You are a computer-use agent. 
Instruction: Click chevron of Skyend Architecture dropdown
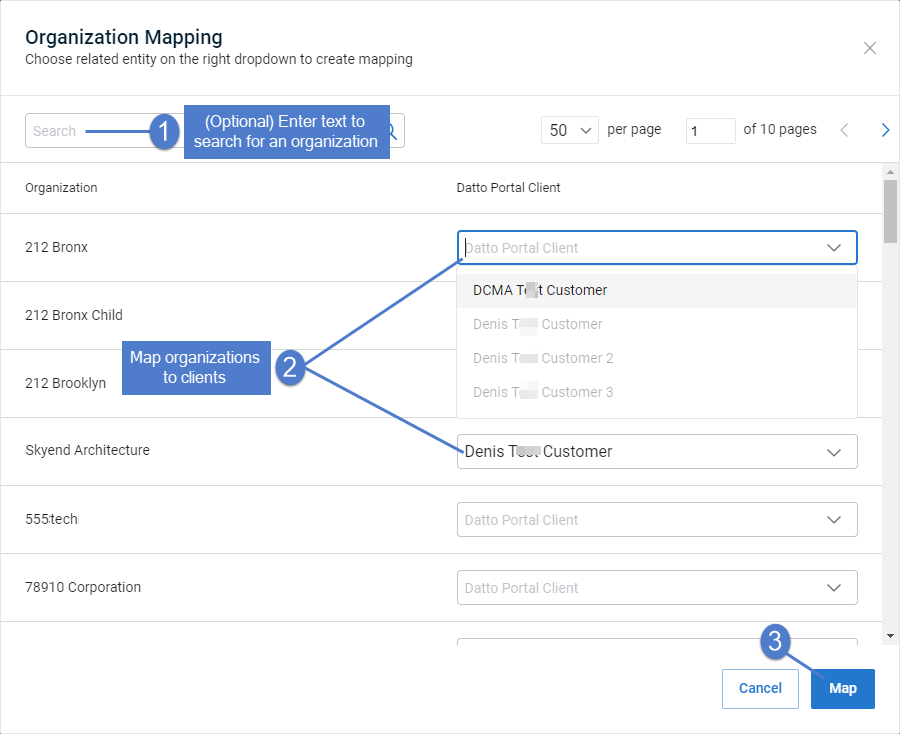pos(833,452)
